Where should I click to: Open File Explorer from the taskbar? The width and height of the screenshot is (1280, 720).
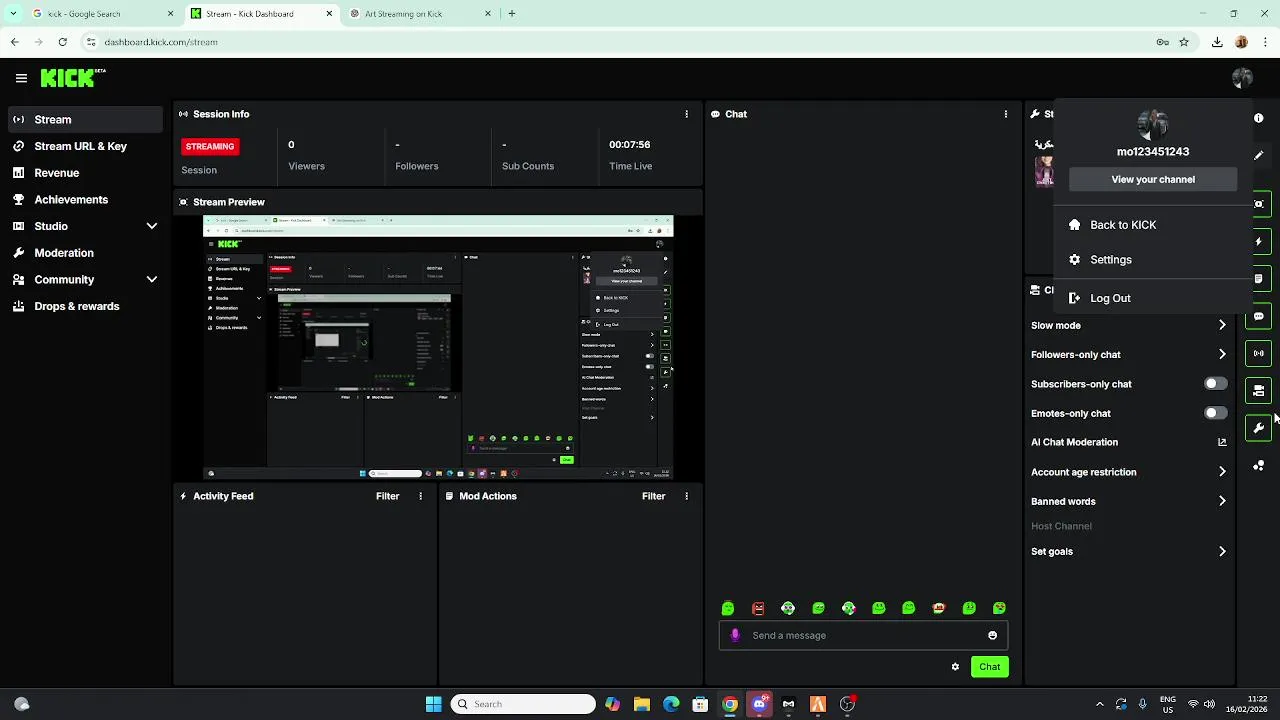[641, 704]
